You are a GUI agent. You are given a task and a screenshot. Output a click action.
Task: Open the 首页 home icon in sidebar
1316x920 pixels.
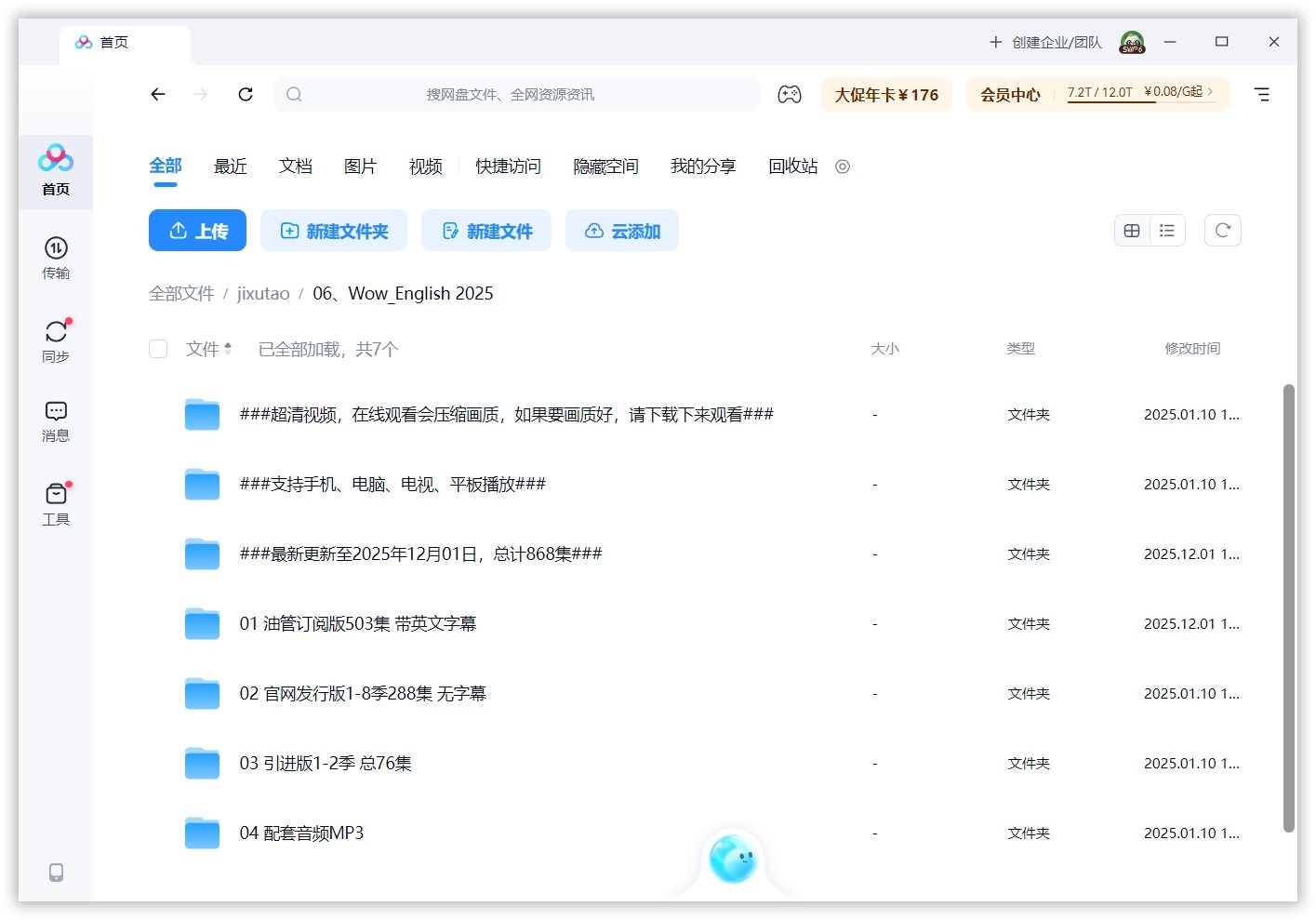pos(56,169)
